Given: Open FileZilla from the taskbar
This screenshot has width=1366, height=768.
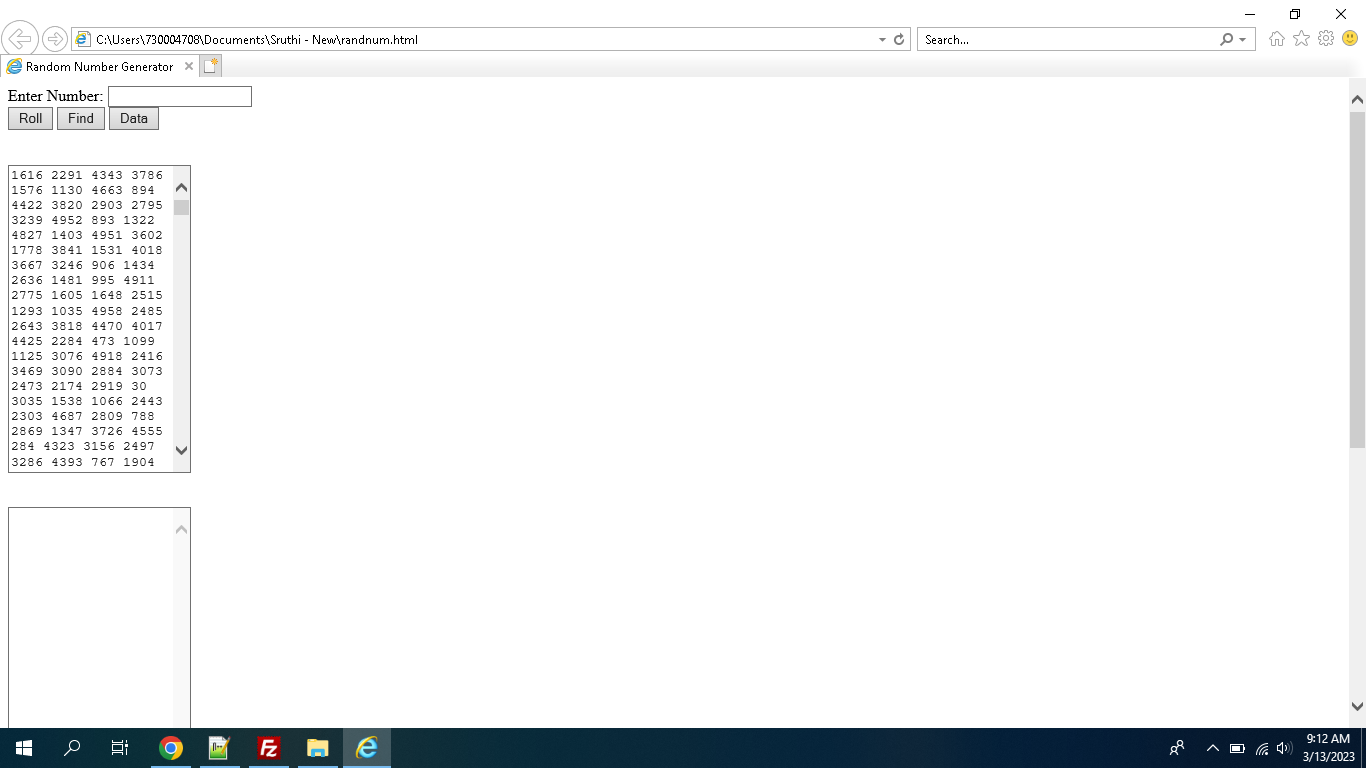Looking at the screenshot, I should (268, 748).
